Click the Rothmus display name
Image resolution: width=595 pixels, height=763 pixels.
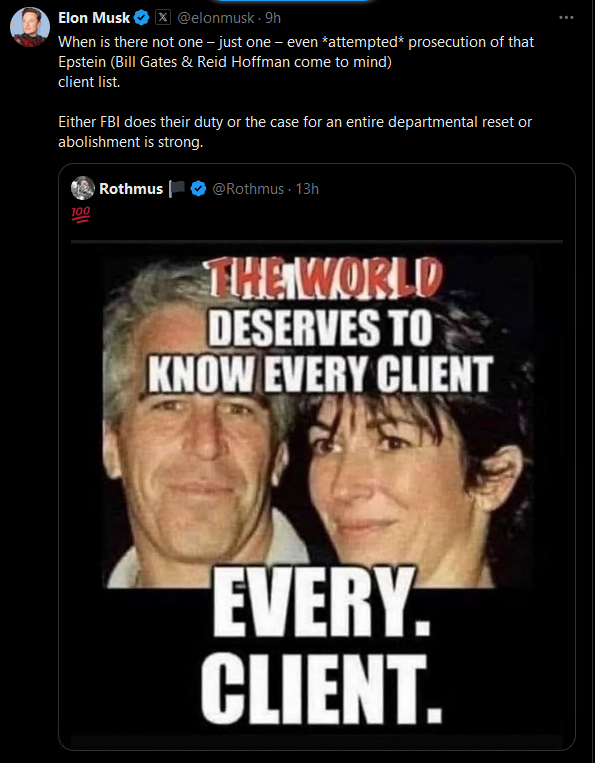(131, 189)
